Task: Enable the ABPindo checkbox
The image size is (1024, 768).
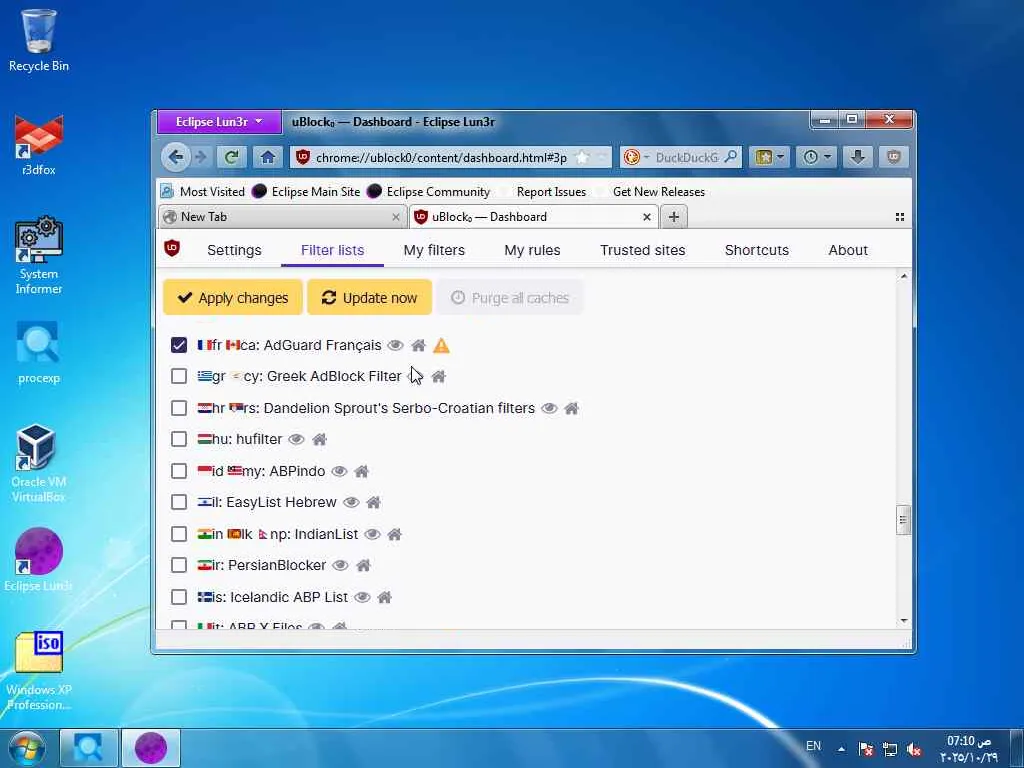Action: (x=179, y=471)
